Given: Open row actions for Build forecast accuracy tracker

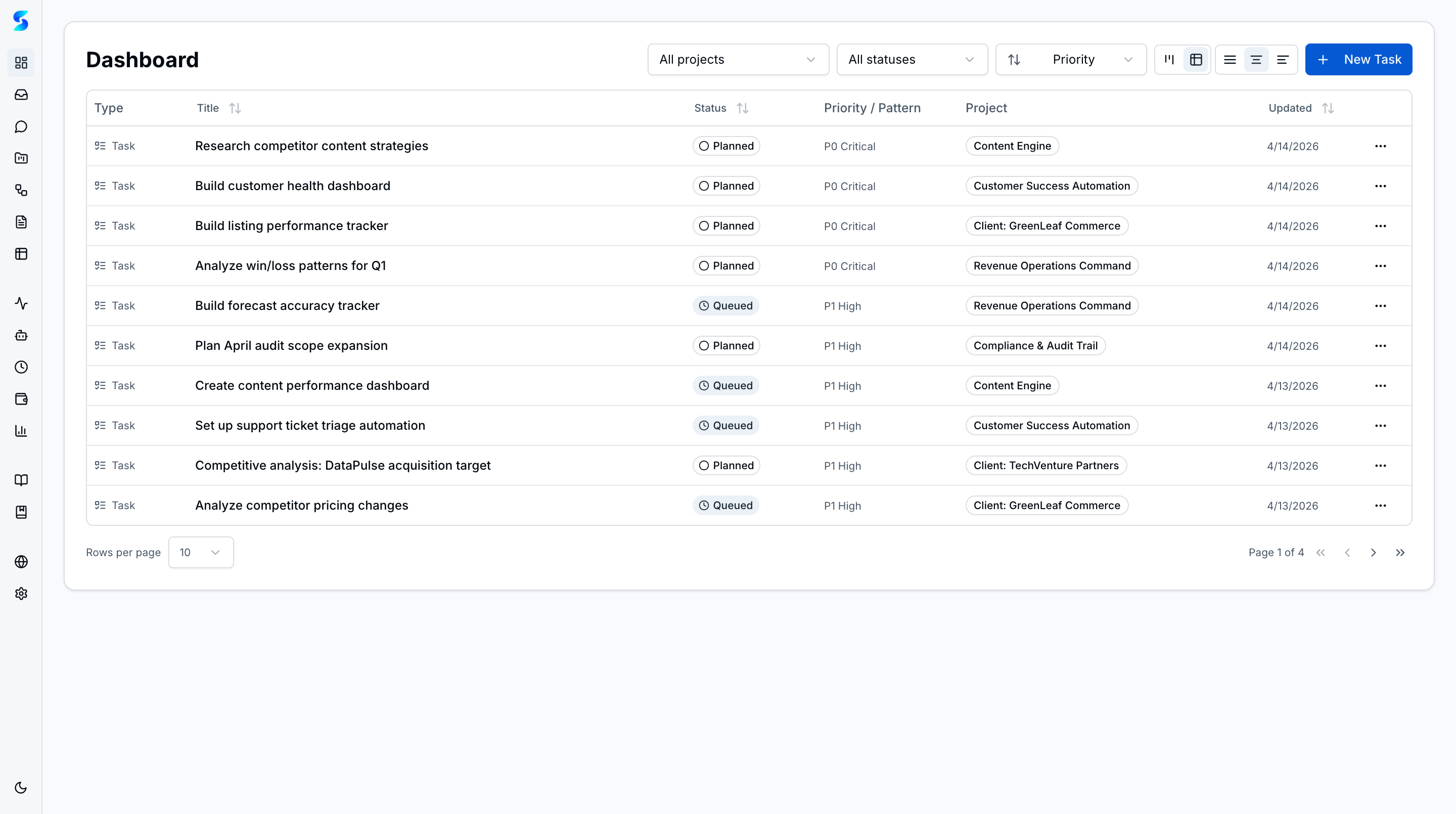Looking at the screenshot, I should 1381,305.
